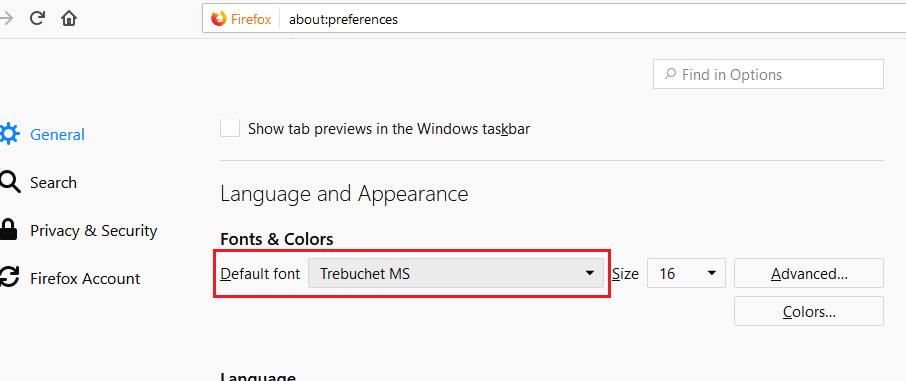The height and width of the screenshot is (381, 906).
Task: Expand the font Size dropdown
Action: (686, 273)
